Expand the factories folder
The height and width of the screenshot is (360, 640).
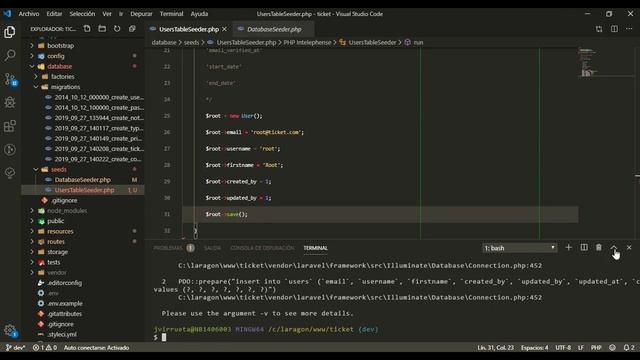(62, 76)
